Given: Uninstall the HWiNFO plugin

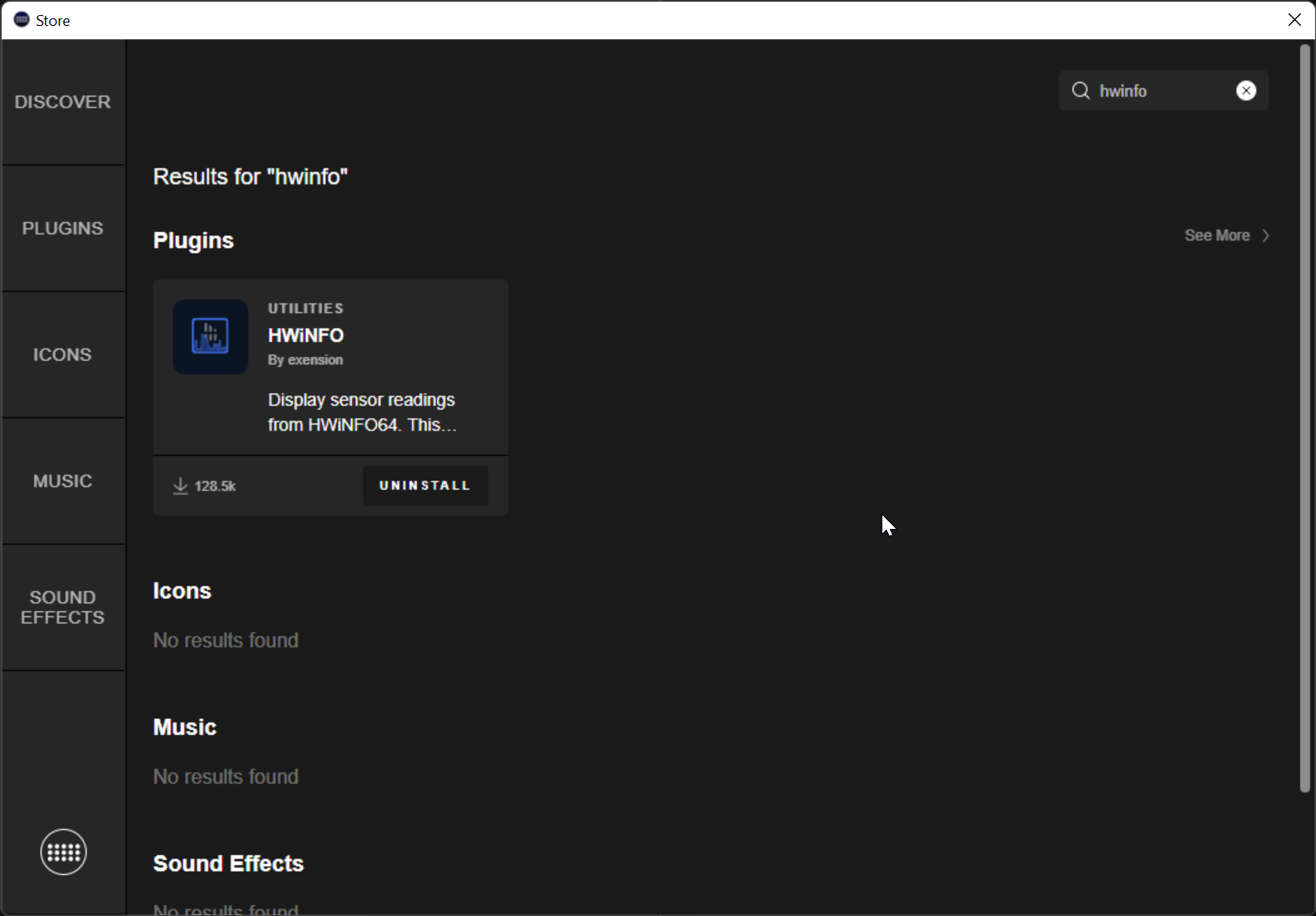Looking at the screenshot, I should pyautogui.click(x=425, y=486).
